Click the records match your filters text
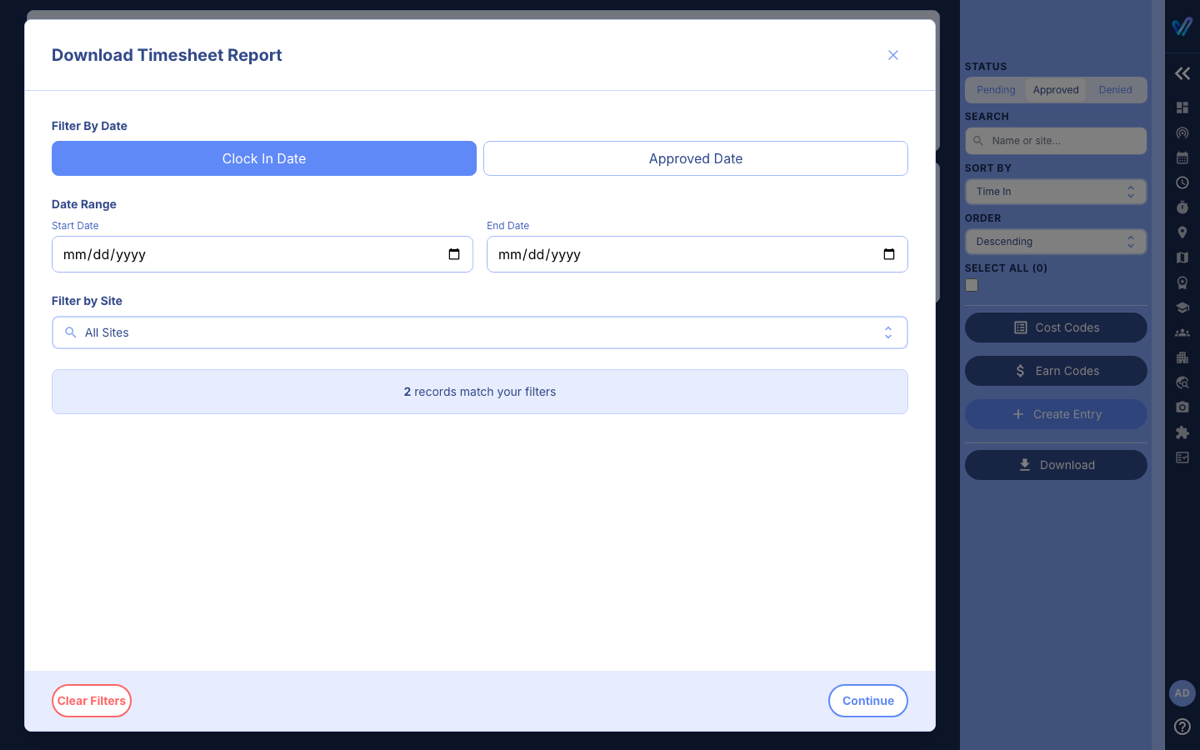1200x750 pixels. [x=480, y=392]
